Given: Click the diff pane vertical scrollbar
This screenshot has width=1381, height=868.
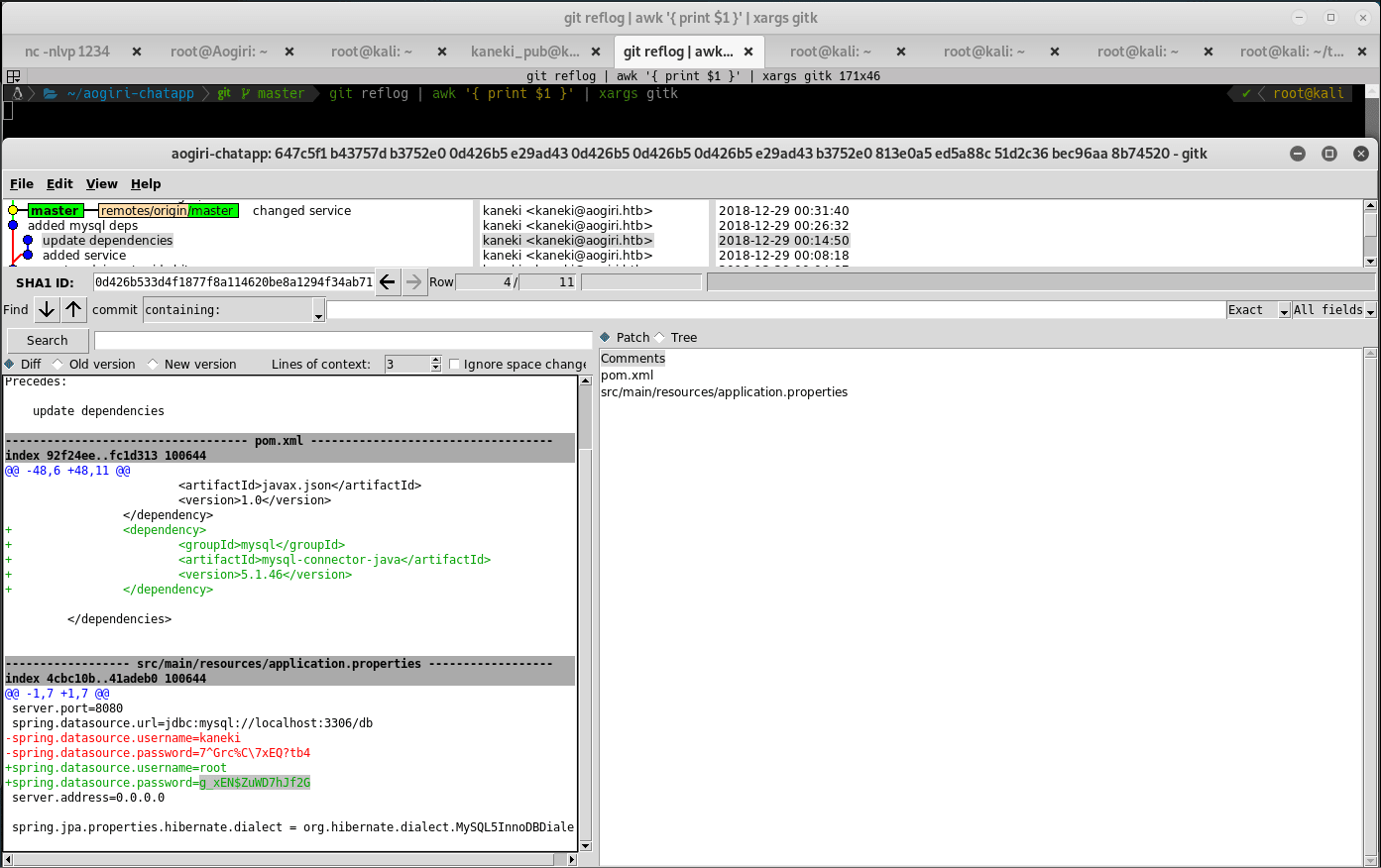Looking at the screenshot, I should 585,614.
